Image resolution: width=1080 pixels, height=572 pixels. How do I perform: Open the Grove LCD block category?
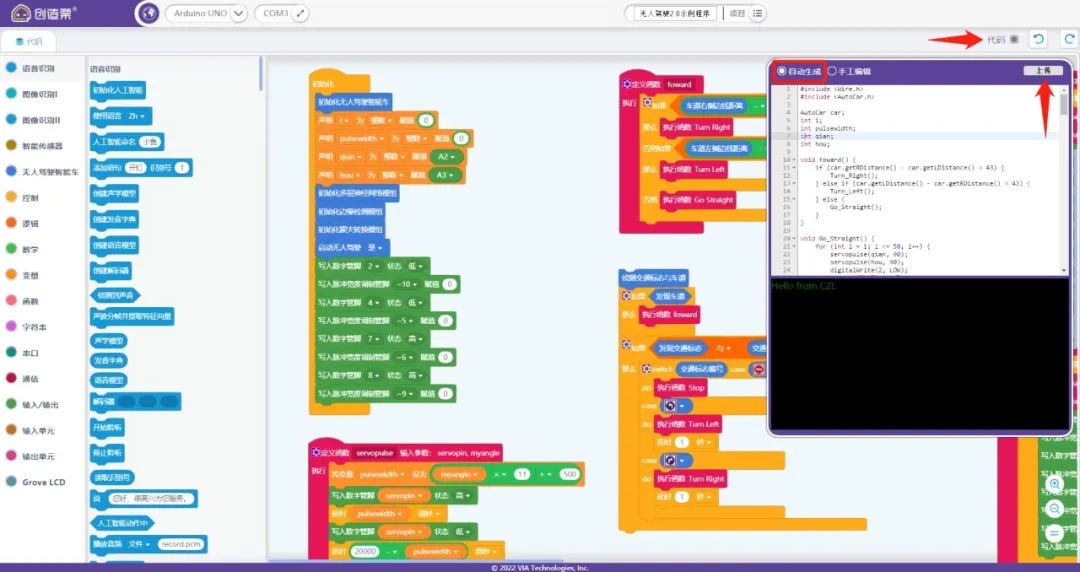click(x=43, y=482)
